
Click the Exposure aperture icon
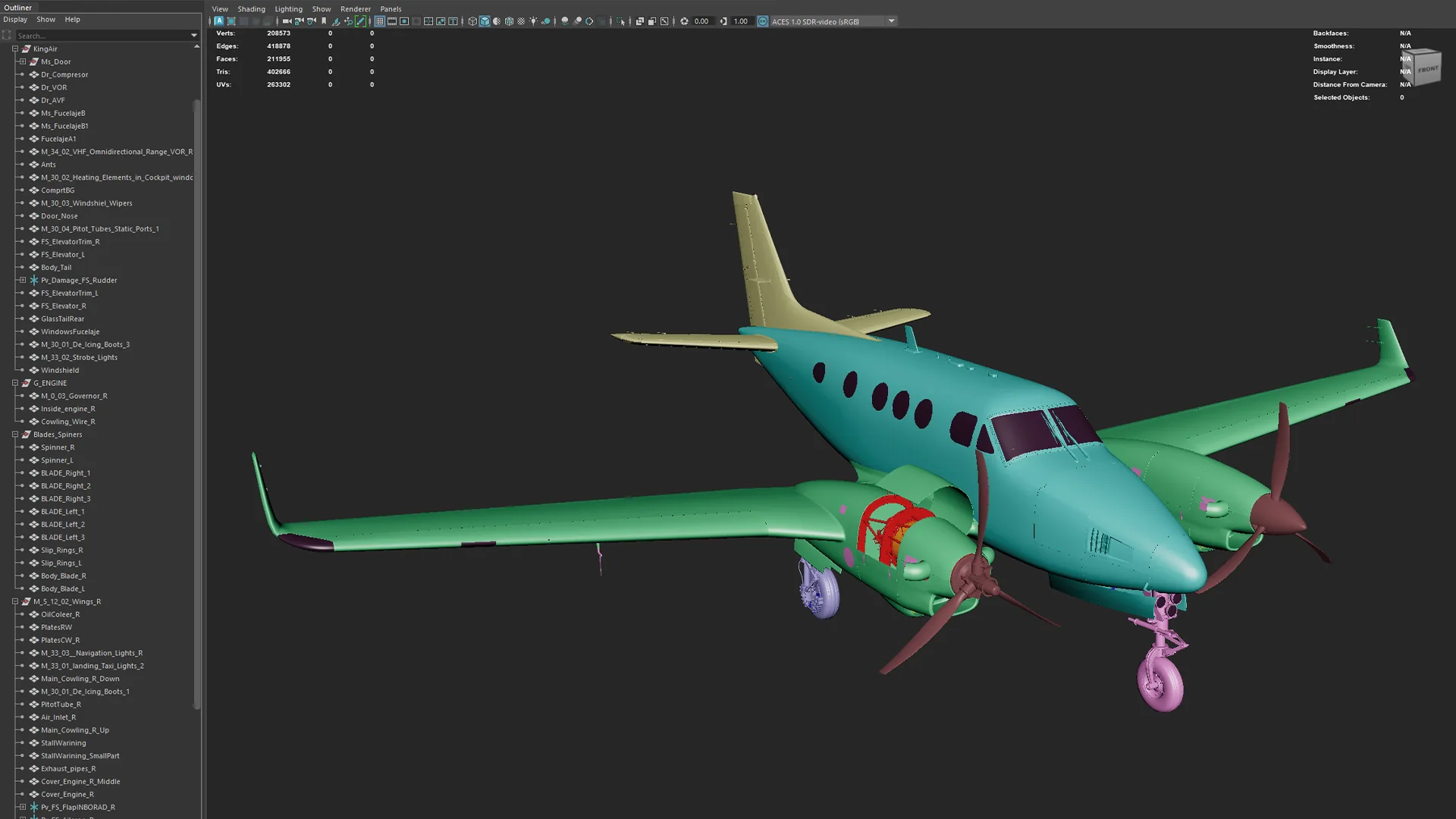click(684, 21)
